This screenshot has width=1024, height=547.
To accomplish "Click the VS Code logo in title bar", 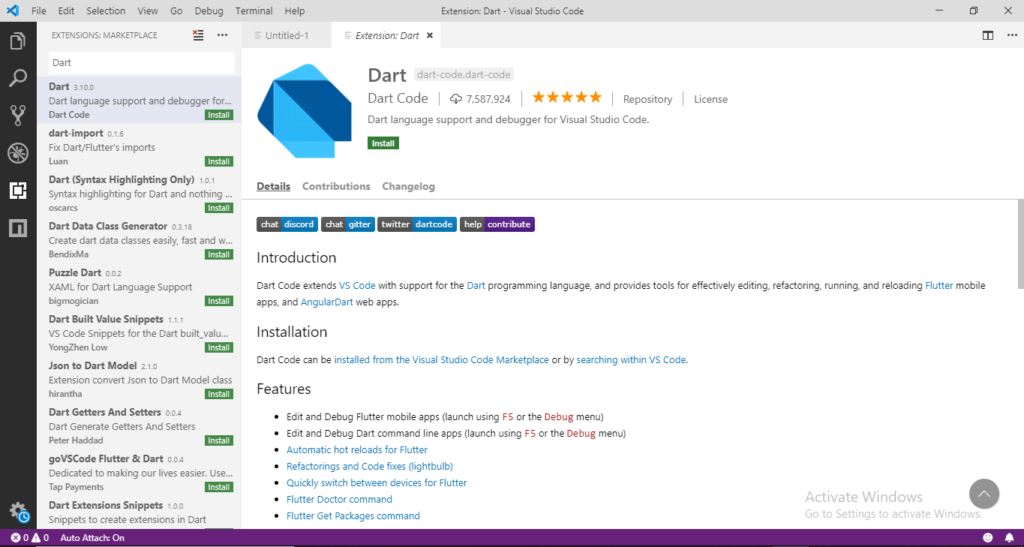I will click(x=12, y=10).
